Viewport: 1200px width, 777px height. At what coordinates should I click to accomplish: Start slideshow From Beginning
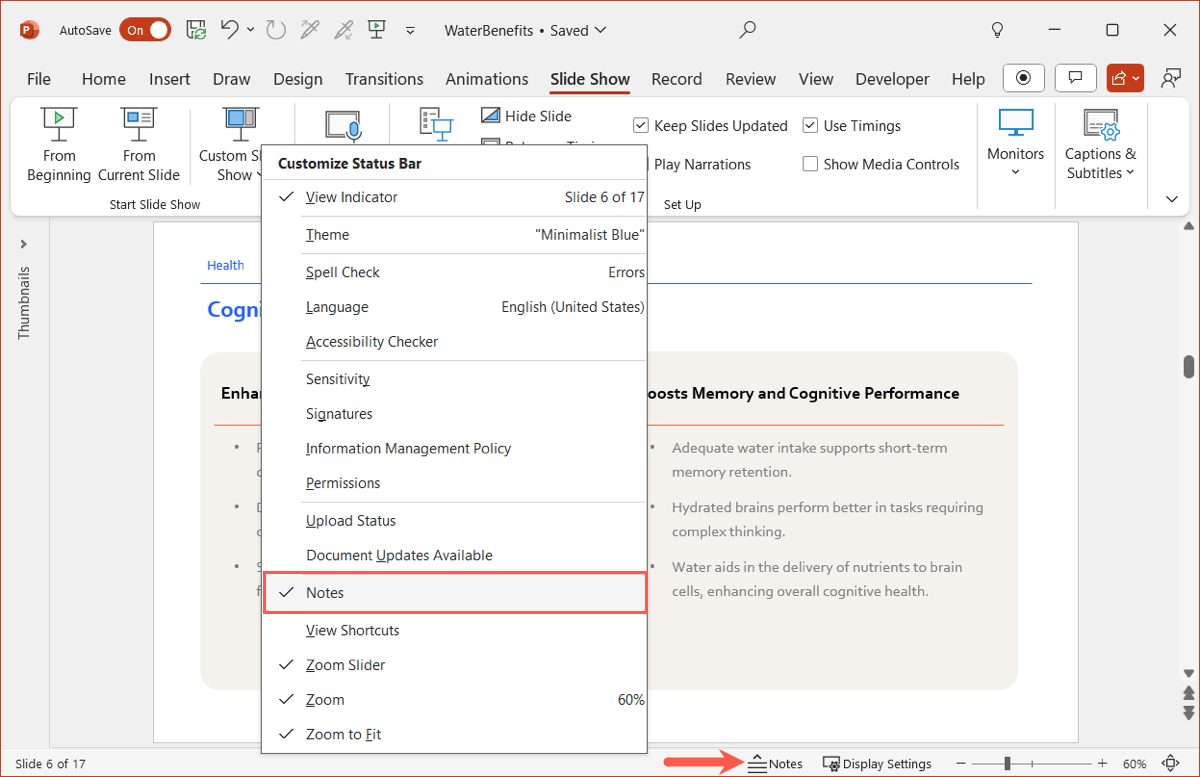(x=59, y=145)
